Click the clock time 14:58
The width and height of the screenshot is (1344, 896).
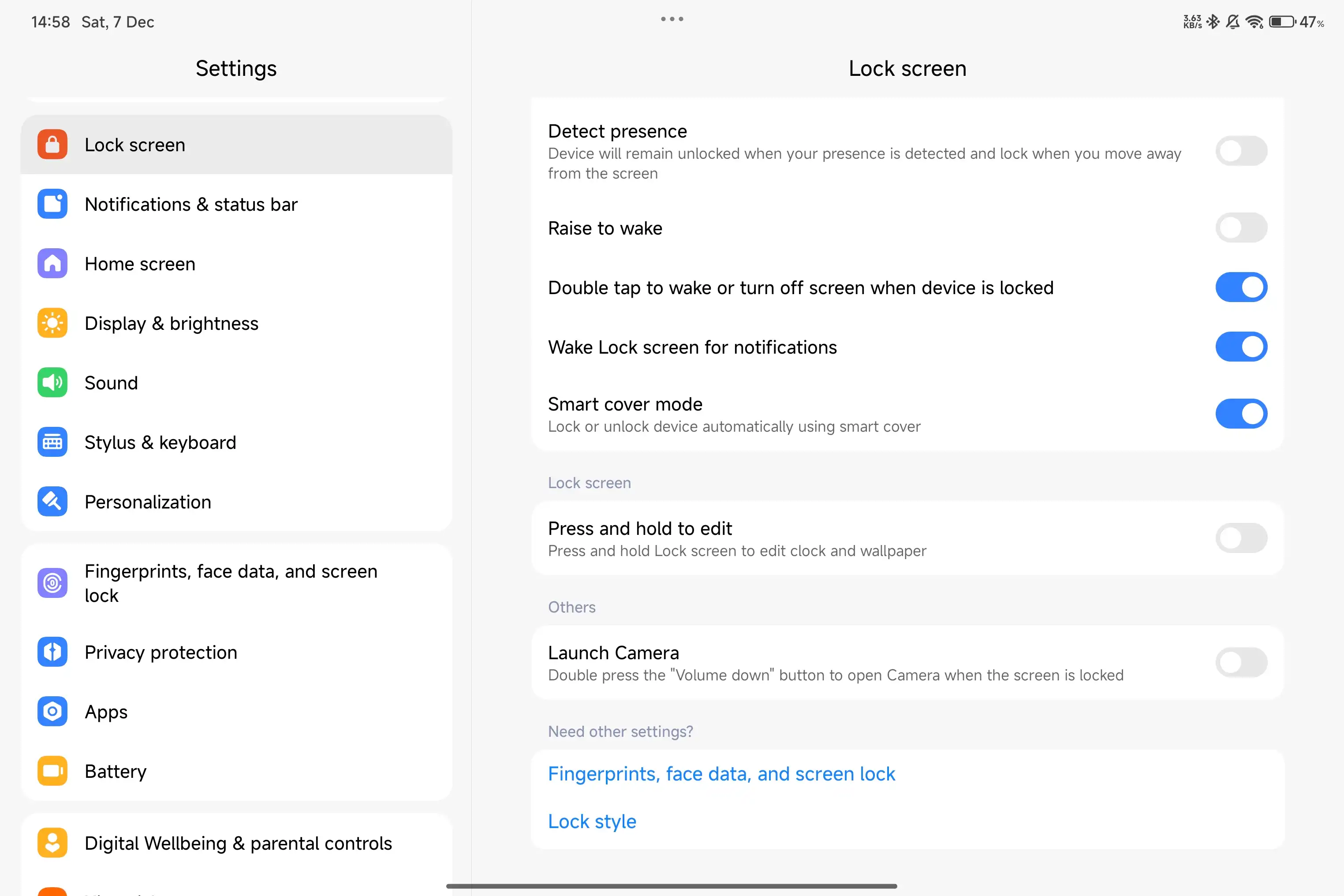click(x=50, y=22)
